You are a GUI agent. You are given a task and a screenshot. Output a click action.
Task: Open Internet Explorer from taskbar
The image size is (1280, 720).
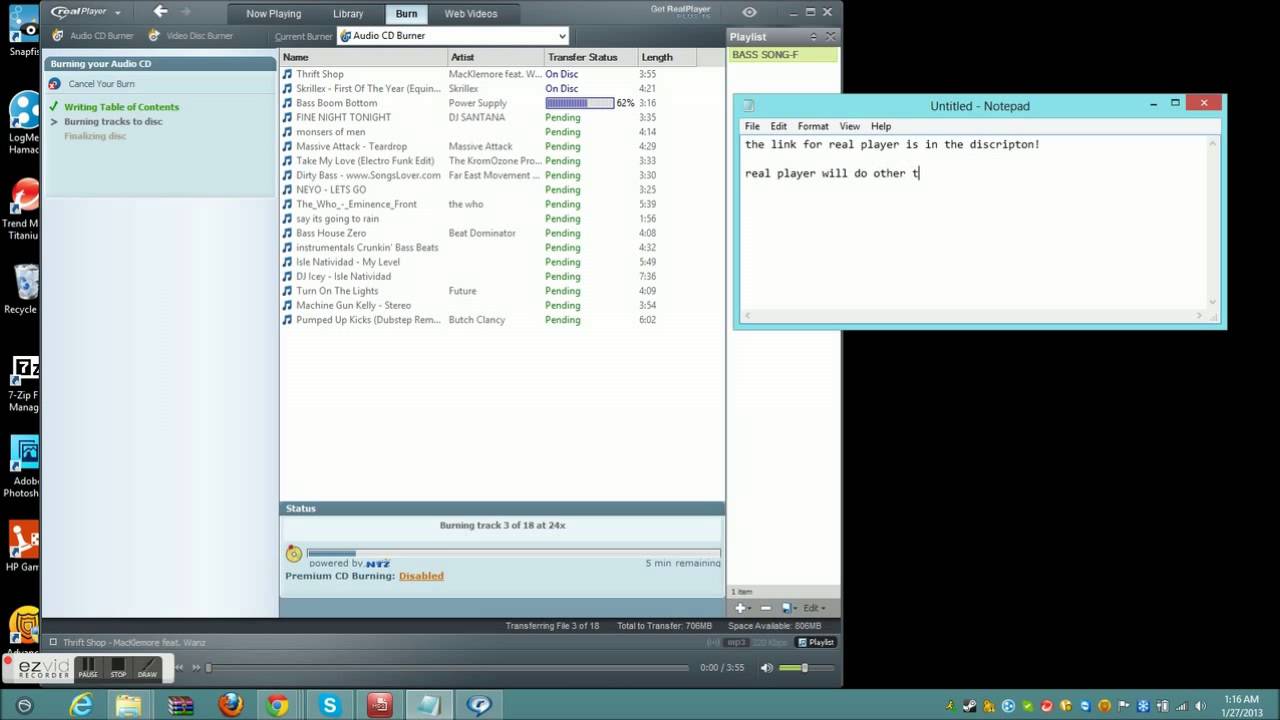click(x=80, y=705)
